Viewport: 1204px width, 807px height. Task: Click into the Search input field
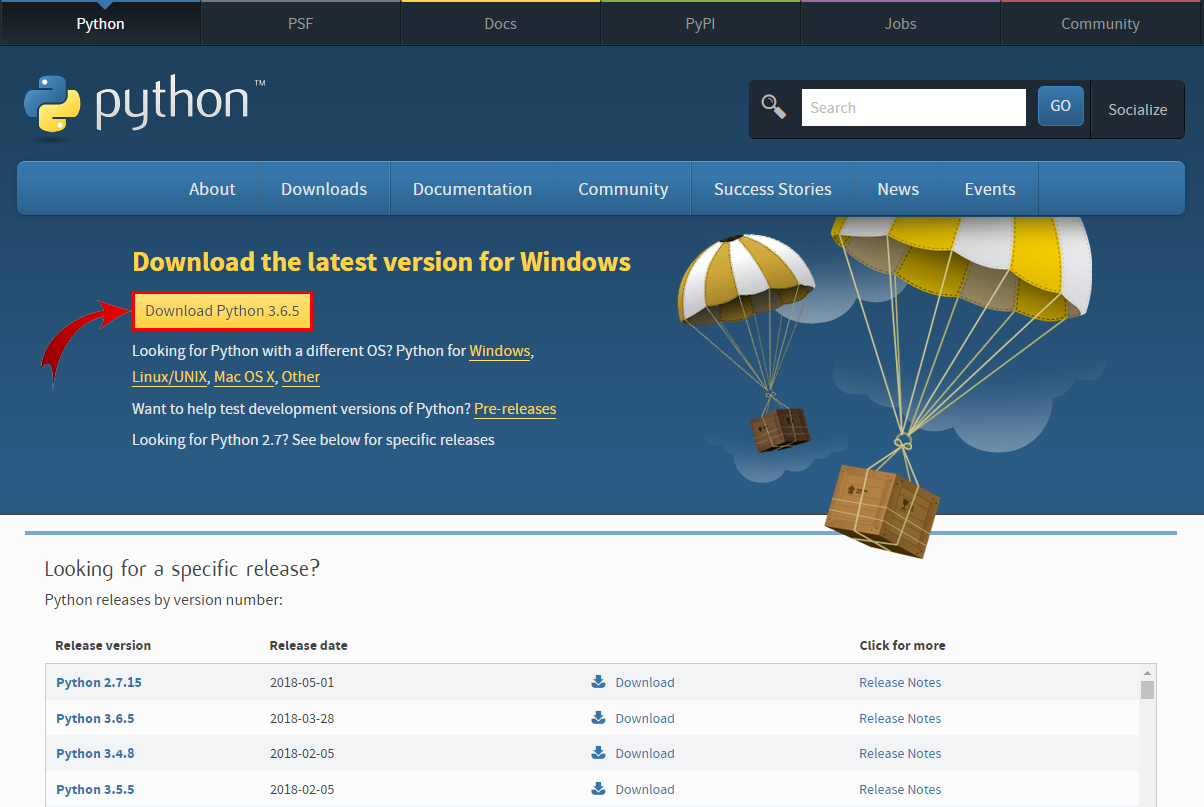[913, 107]
